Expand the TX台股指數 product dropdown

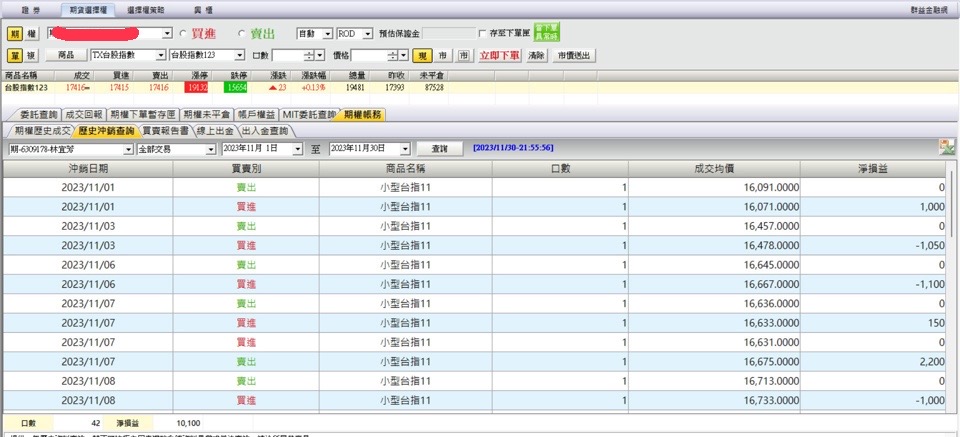tap(161, 55)
